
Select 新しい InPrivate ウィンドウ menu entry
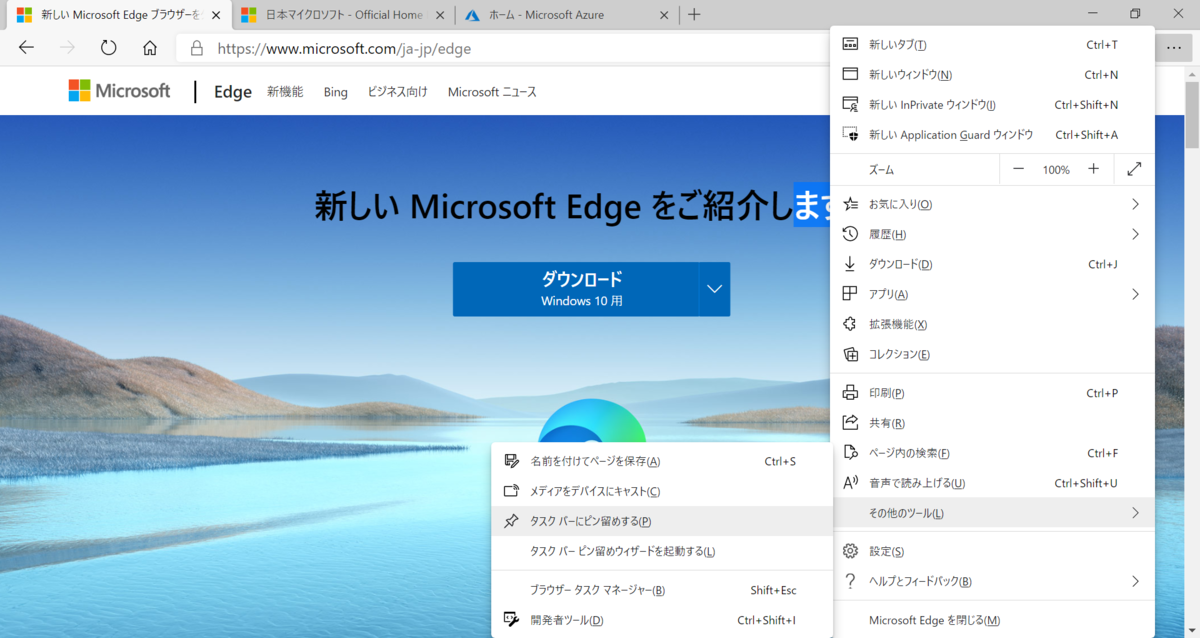[x=993, y=104]
